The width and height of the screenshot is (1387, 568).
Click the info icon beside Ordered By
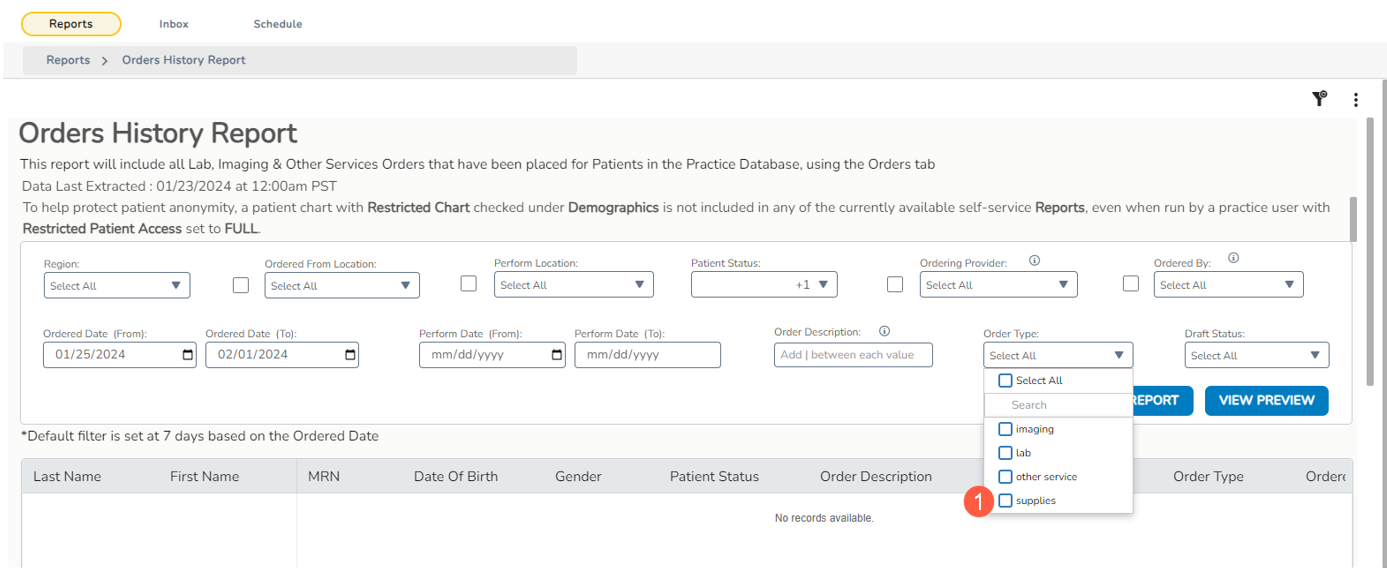[x=1233, y=258]
